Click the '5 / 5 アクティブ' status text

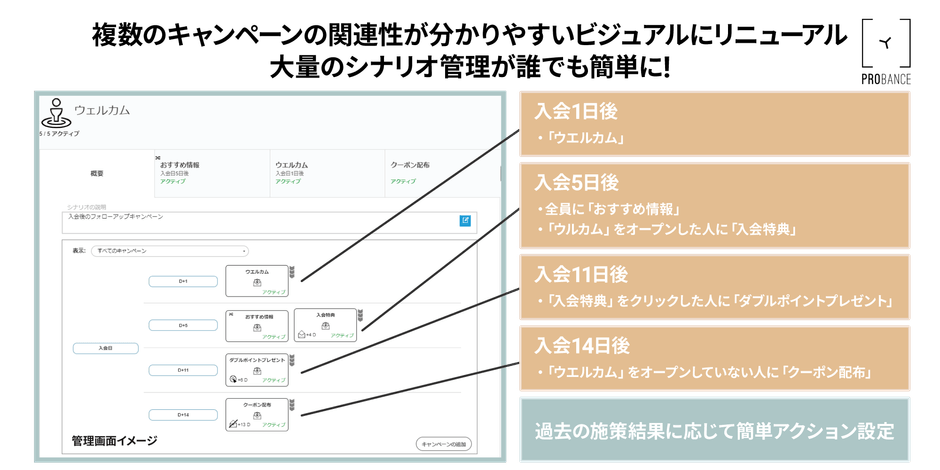click(59, 134)
